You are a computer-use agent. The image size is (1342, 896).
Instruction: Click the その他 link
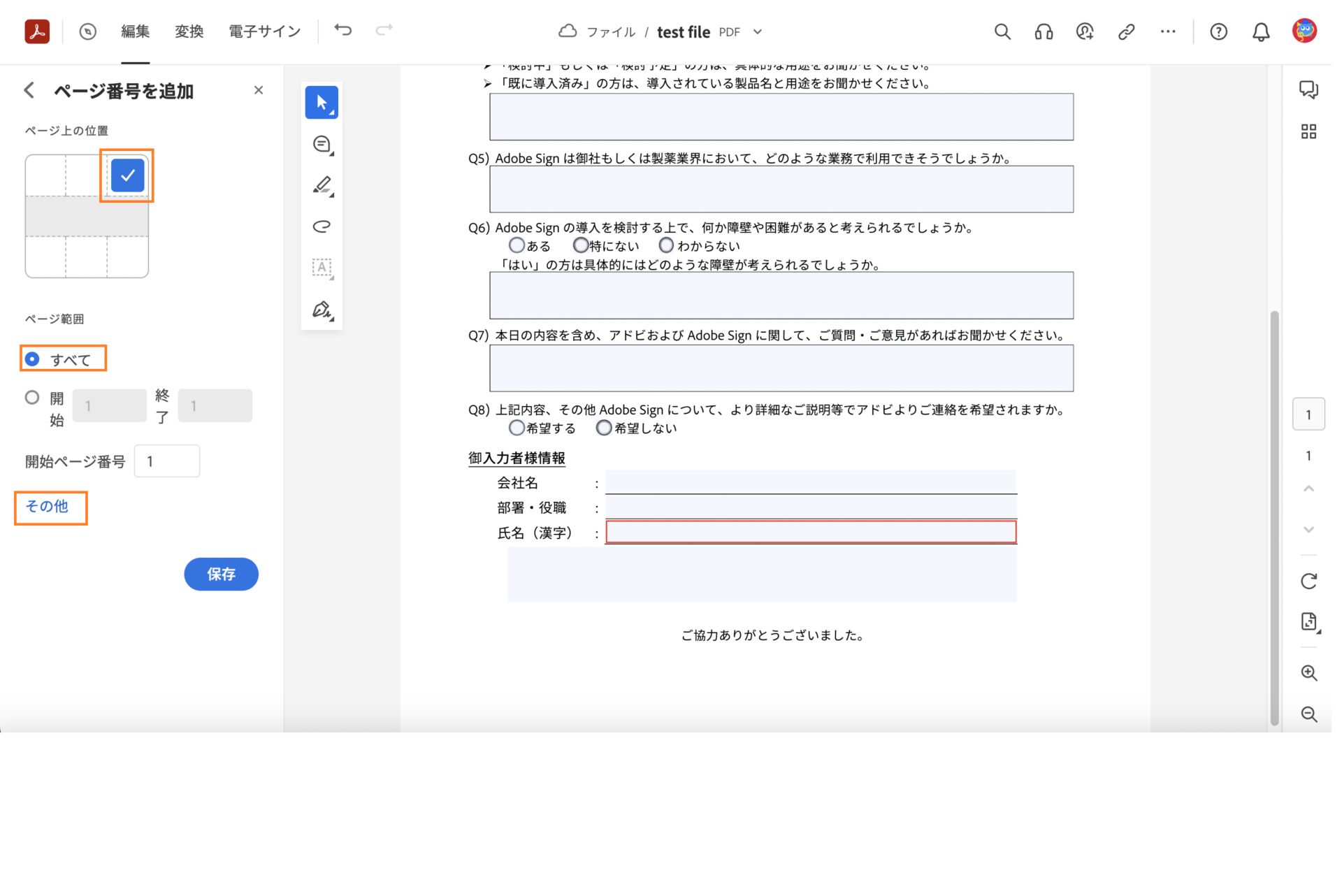point(47,507)
